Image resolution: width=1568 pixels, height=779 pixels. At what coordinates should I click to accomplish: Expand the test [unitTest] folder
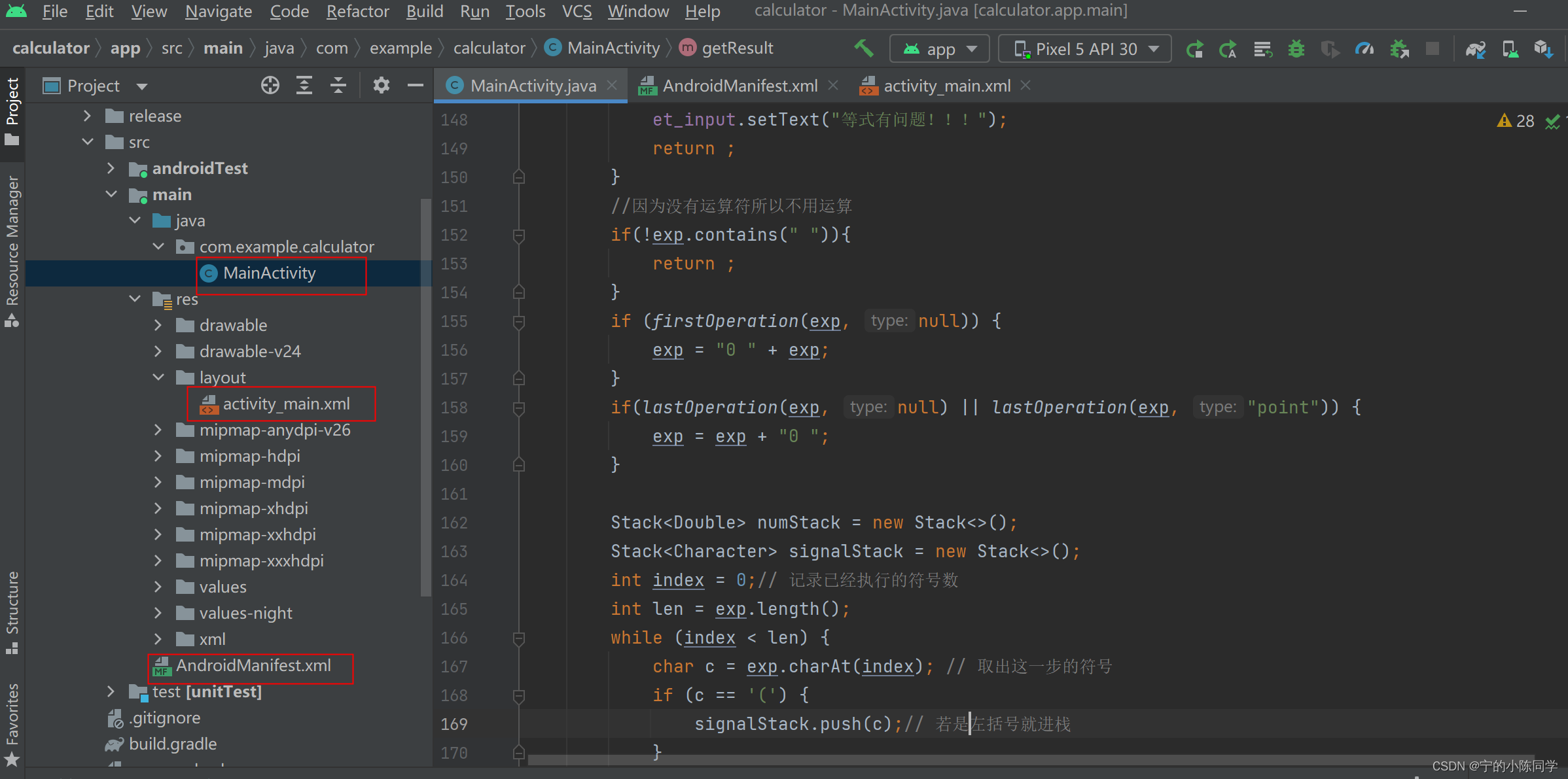click(x=111, y=691)
